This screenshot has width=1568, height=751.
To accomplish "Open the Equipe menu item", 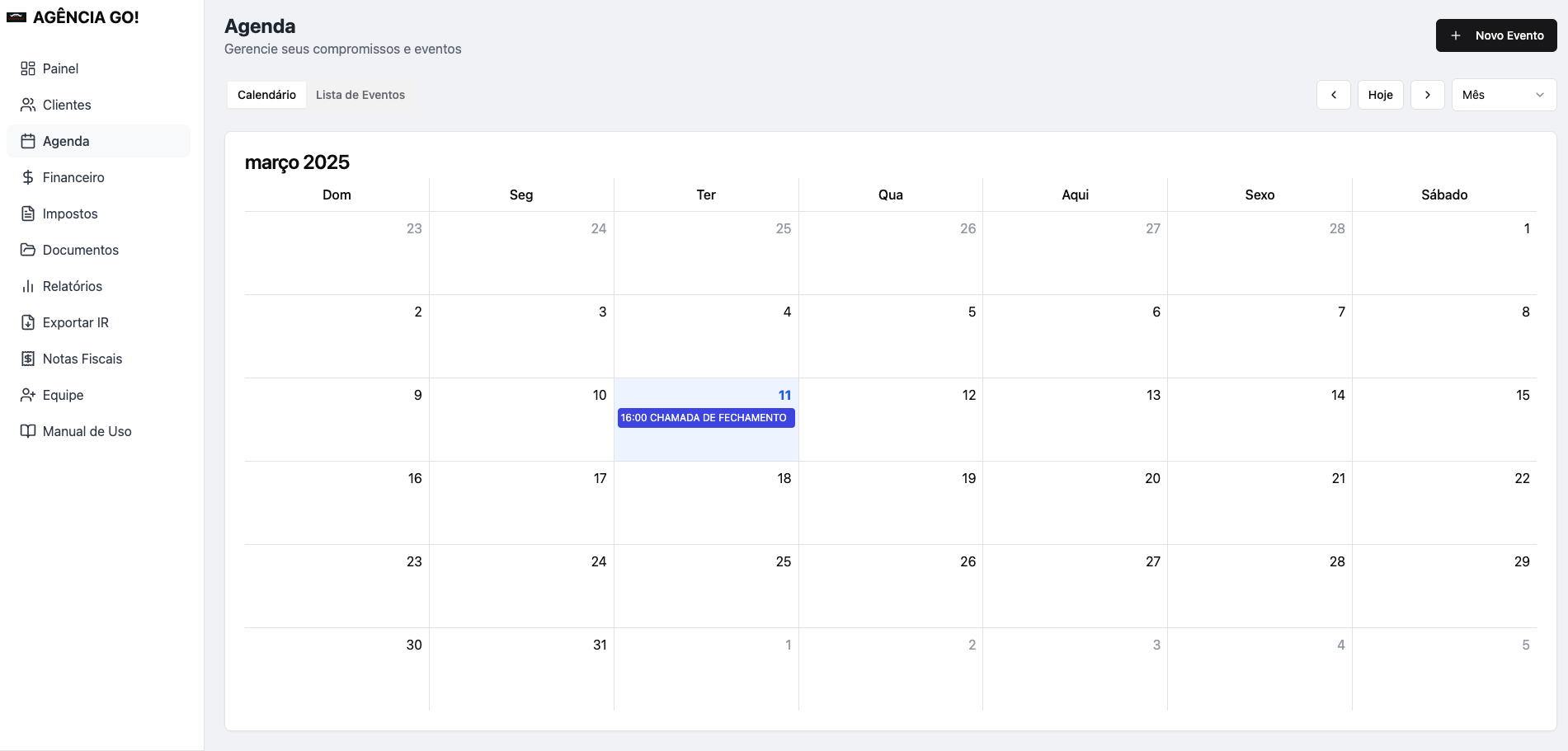I will point(98,395).
